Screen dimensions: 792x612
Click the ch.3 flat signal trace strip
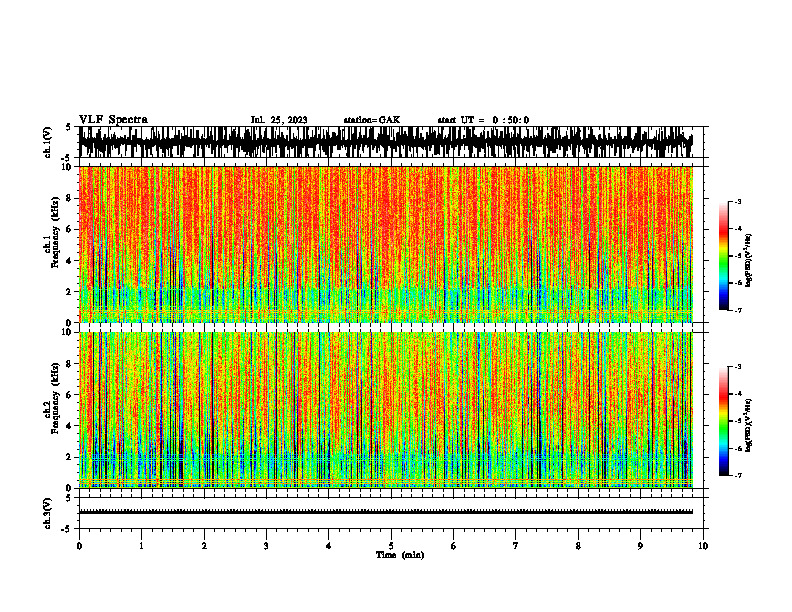(386, 512)
